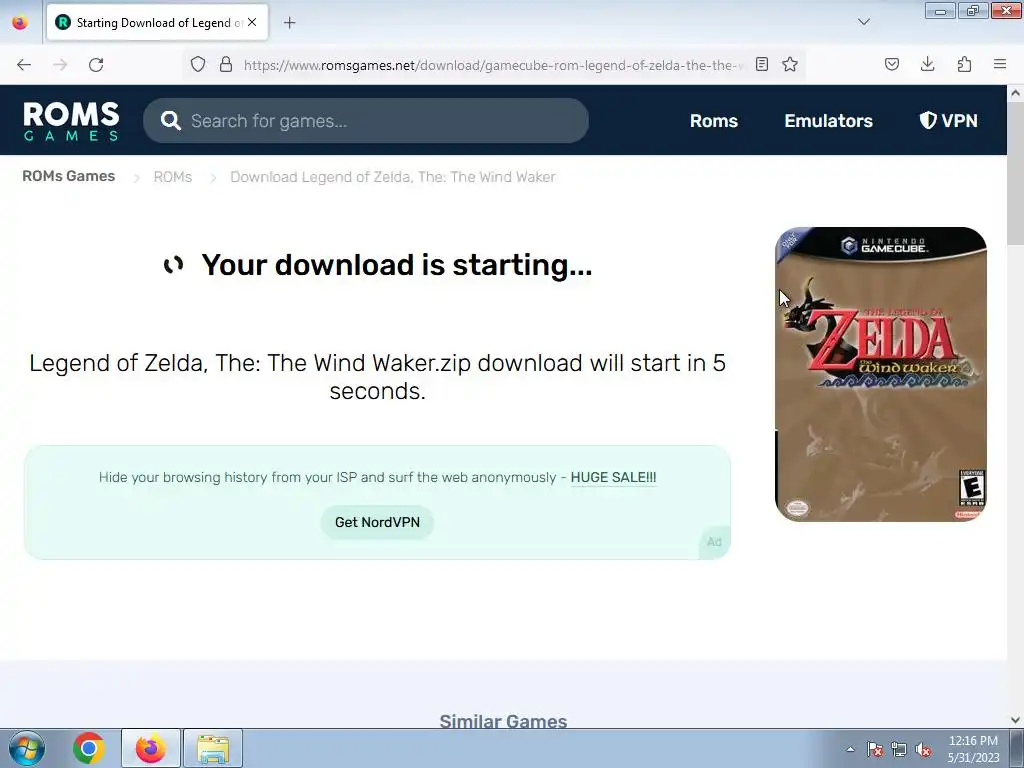Viewport: 1024px width, 768px height.
Task: Bookmark this page with the star icon
Action: coord(790,65)
